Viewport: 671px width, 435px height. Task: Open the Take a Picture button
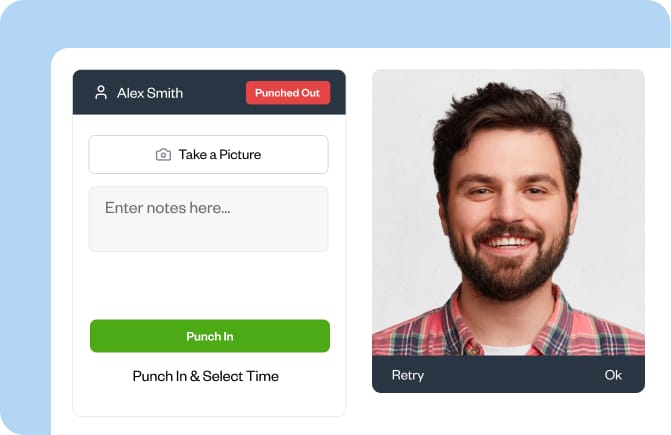pos(208,154)
